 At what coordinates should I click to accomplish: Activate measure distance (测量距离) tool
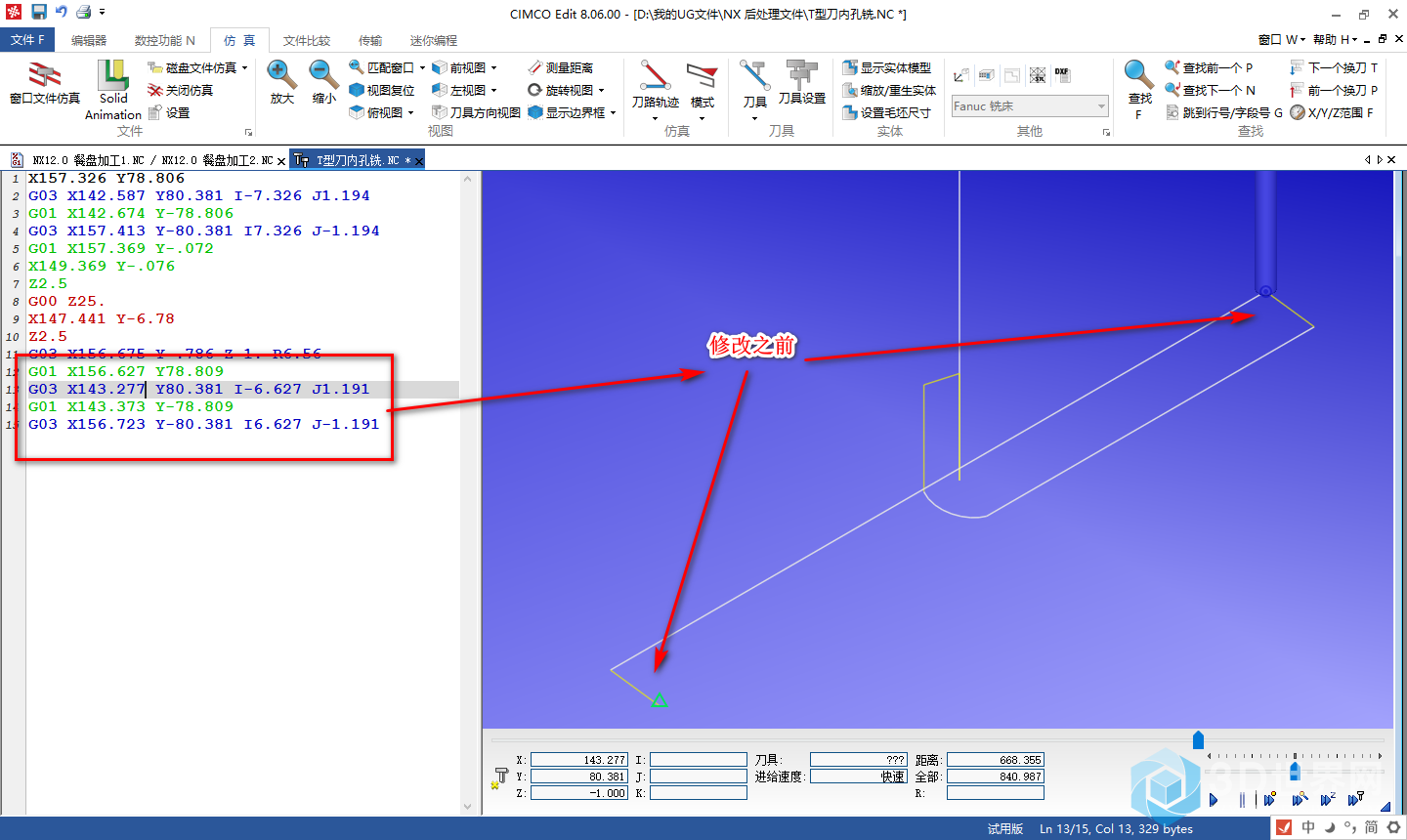(561, 67)
